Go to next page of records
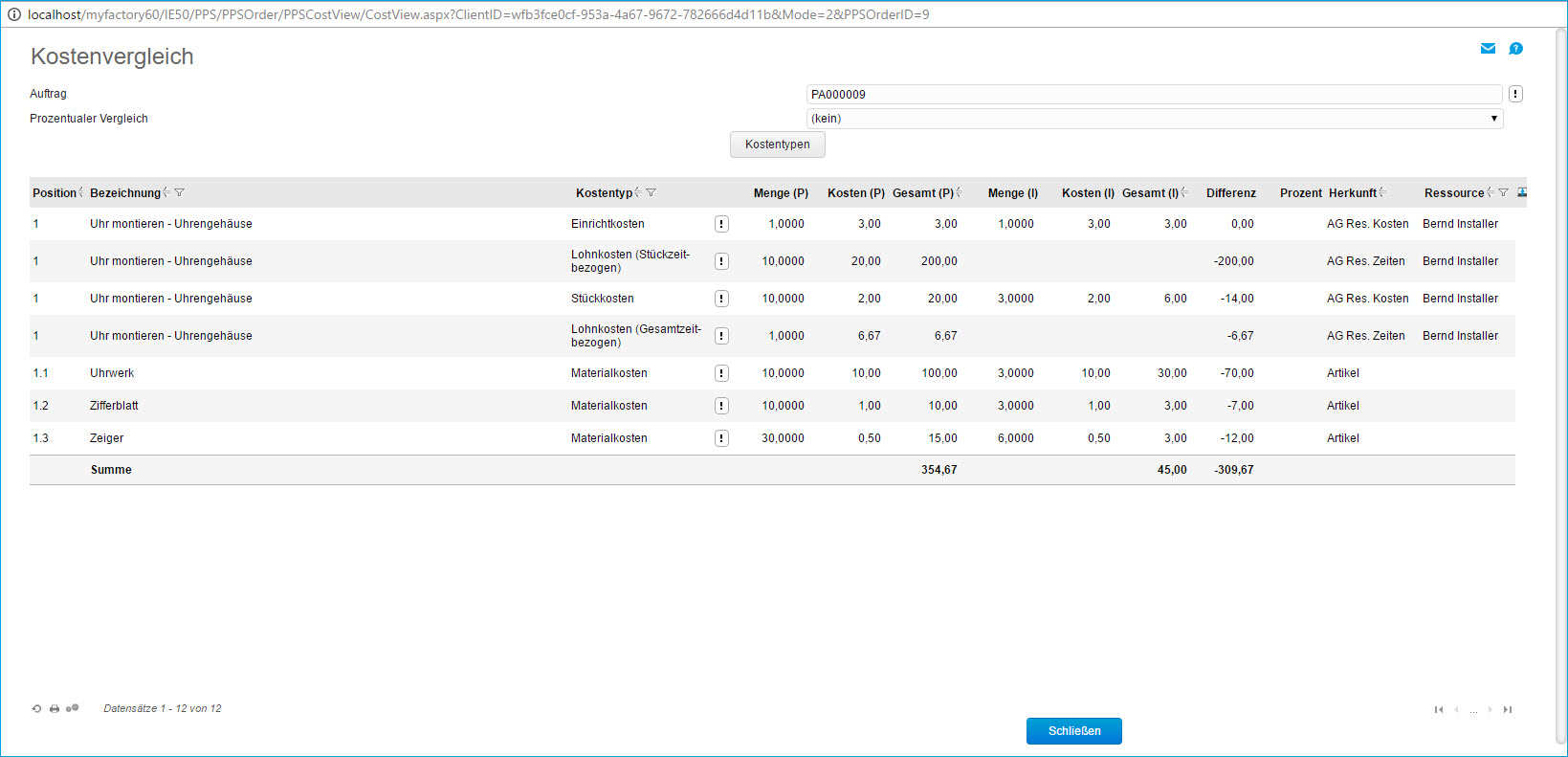 click(x=1490, y=709)
